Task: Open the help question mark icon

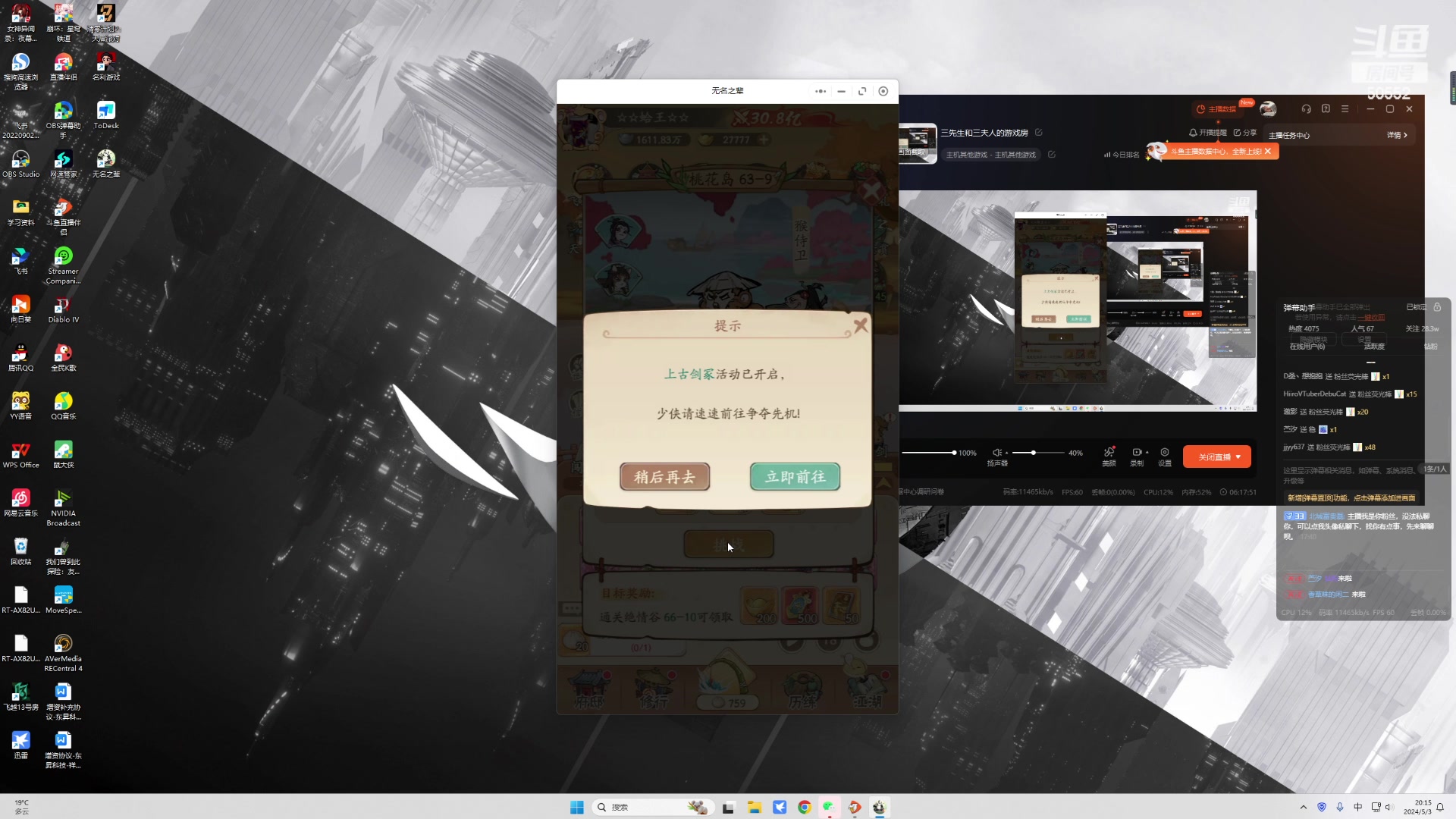Action: tap(1326, 109)
